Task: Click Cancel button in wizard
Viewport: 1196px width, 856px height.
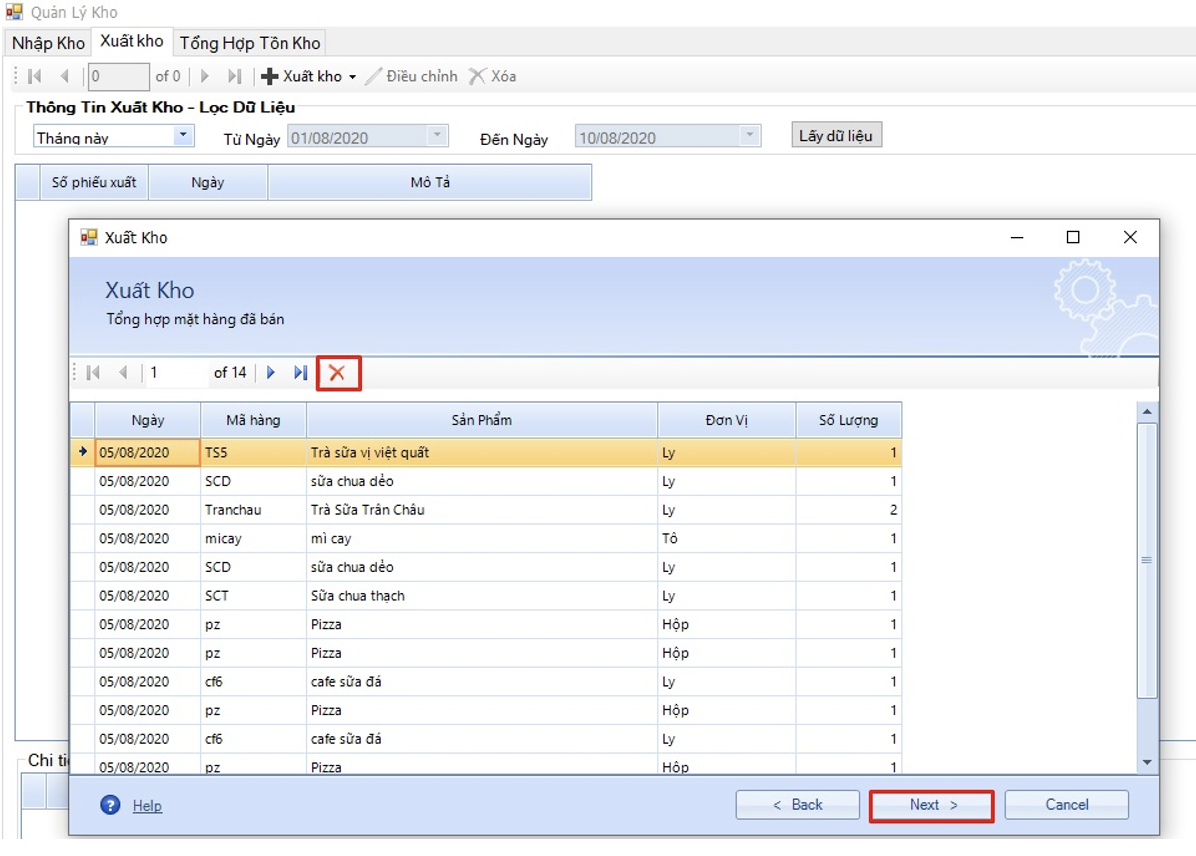Action: 1066,805
